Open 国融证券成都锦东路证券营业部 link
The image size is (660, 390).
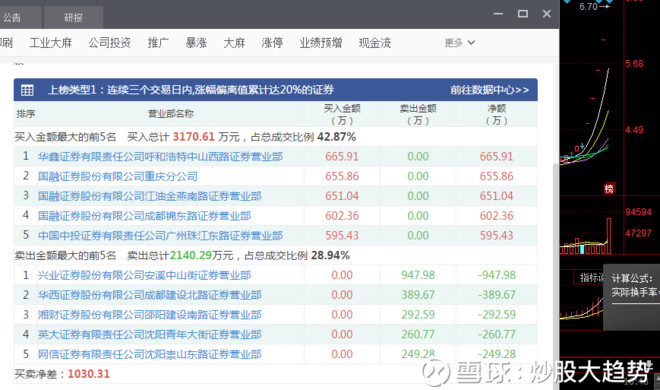click(144, 216)
